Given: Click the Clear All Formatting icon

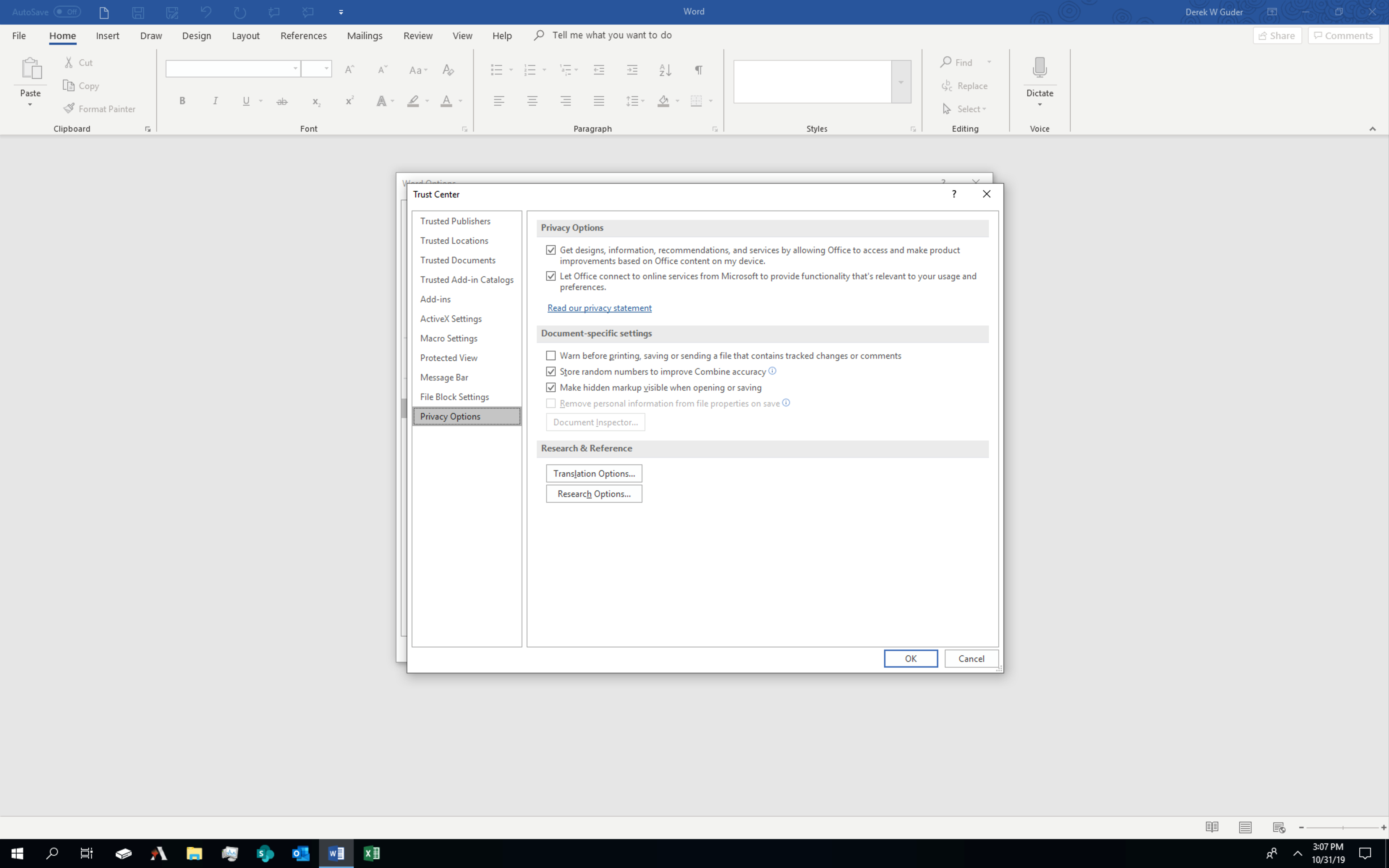Looking at the screenshot, I should coord(448,70).
